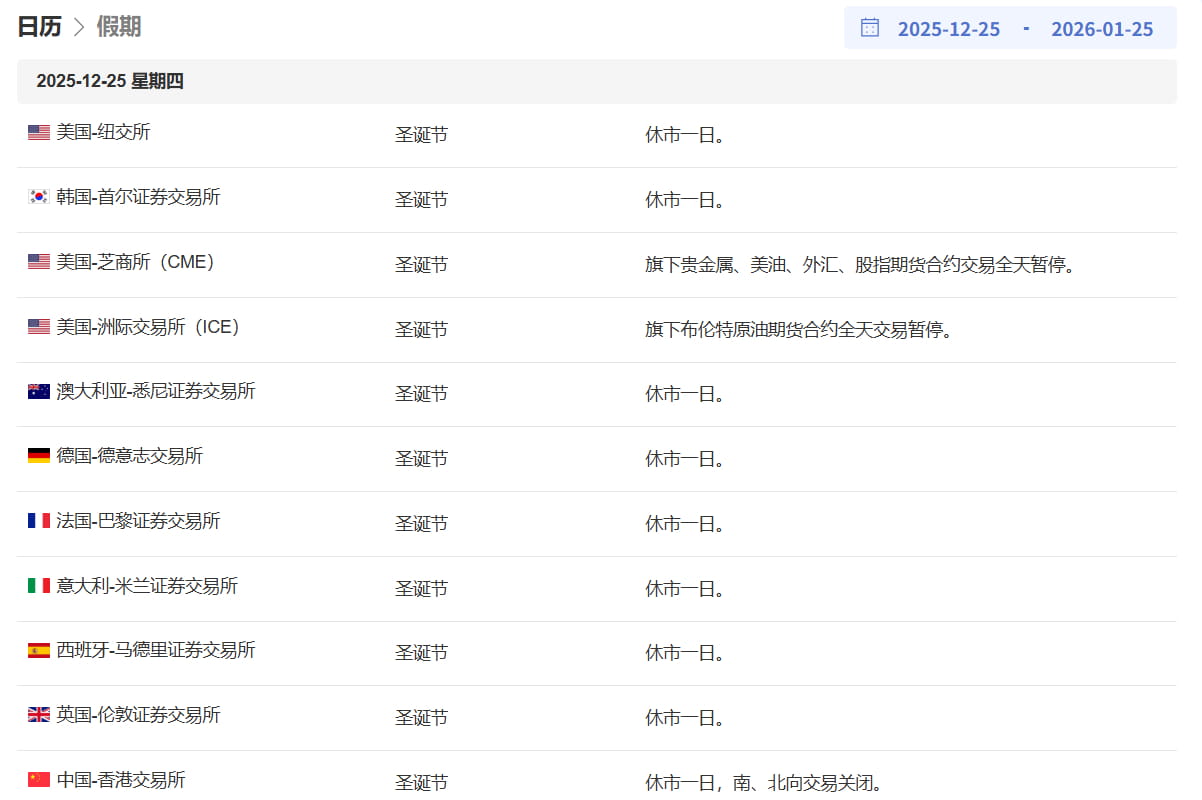Click 圣诞节 in the 米兰证券交易所 row
The width and height of the screenshot is (1202, 800).
421,589
